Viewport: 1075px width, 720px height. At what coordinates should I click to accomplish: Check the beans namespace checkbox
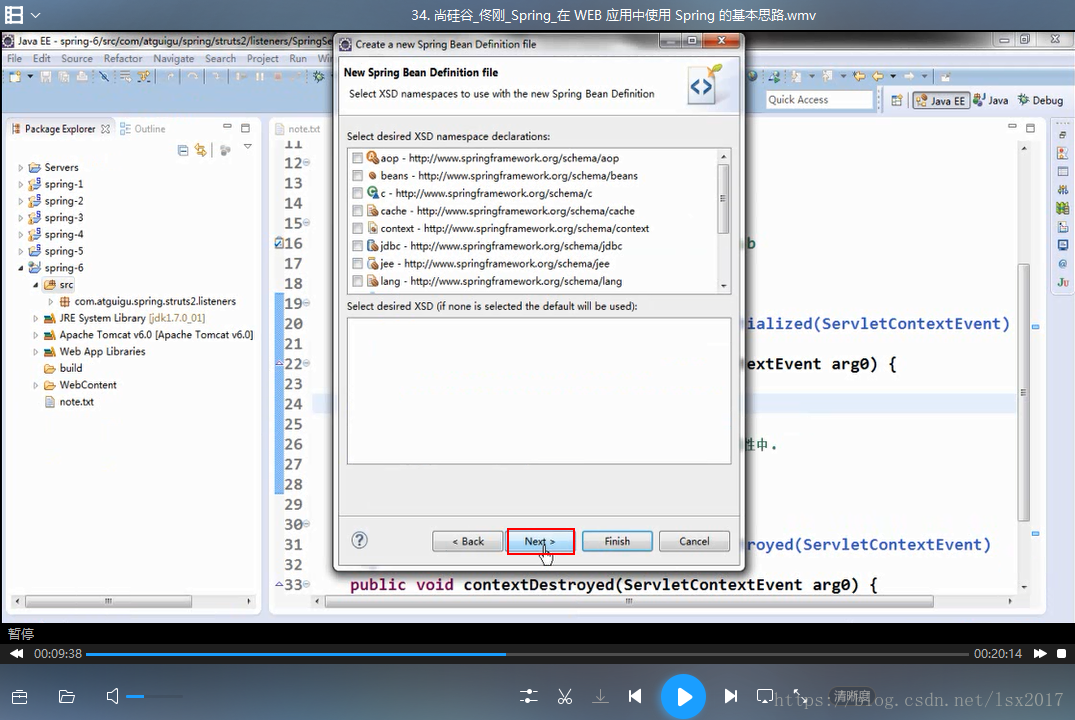tap(357, 176)
